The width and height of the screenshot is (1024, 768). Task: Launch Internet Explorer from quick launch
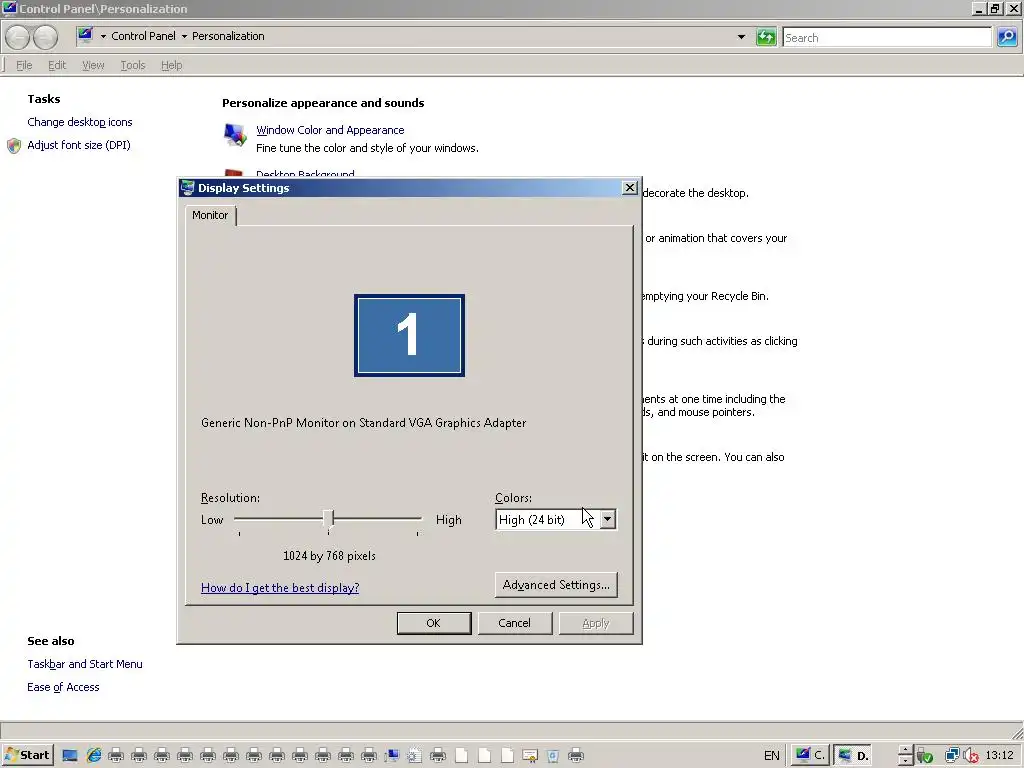(93, 756)
